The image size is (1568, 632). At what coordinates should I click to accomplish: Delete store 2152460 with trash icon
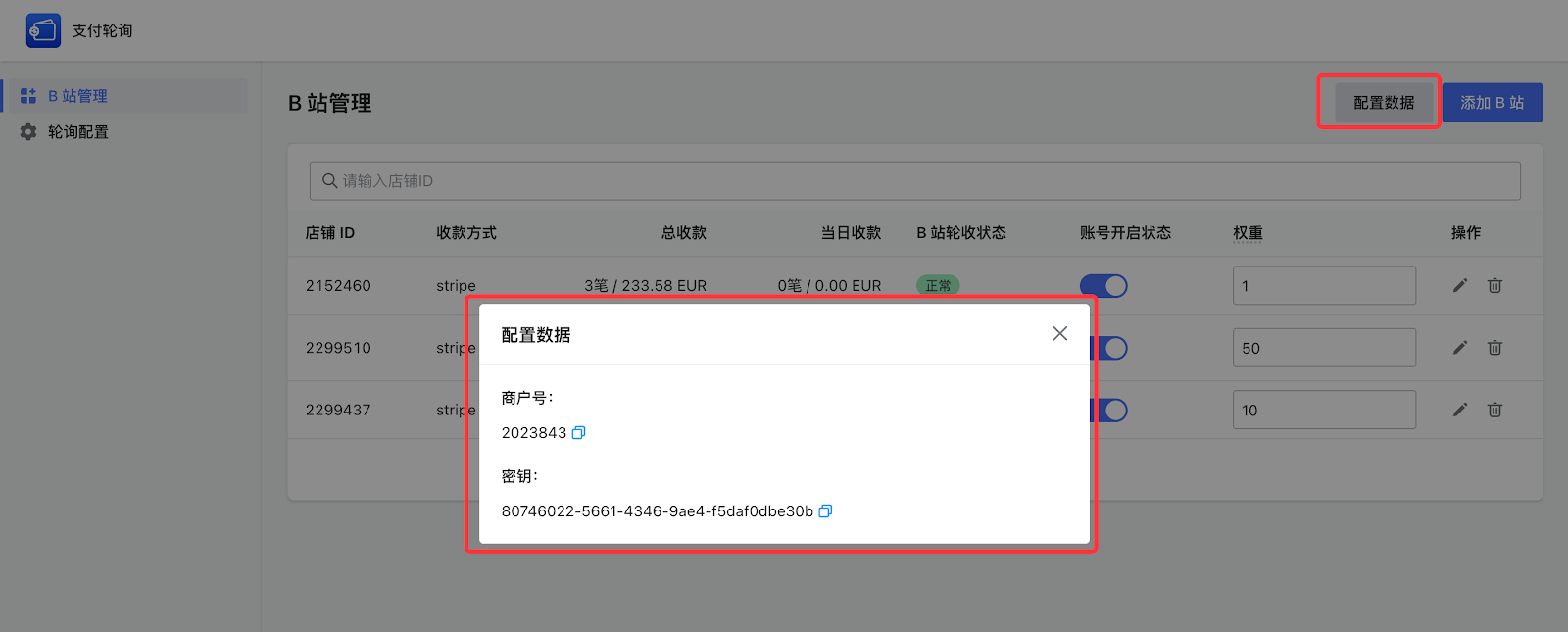(x=1494, y=286)
